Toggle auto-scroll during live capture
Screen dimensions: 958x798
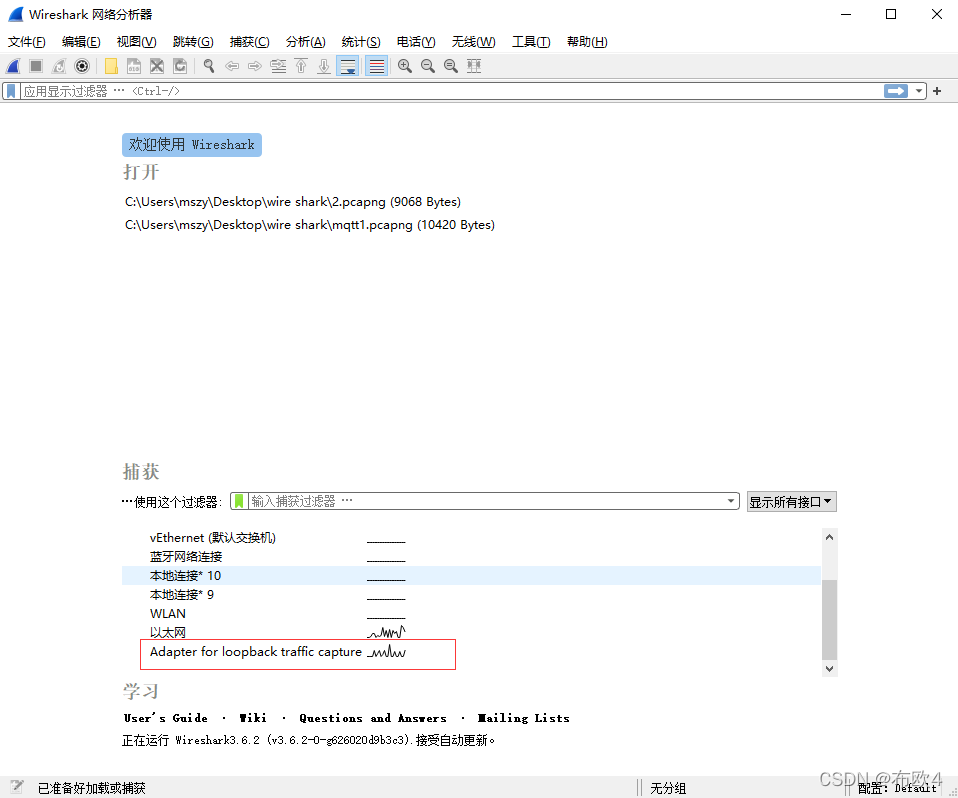(348, 66)
